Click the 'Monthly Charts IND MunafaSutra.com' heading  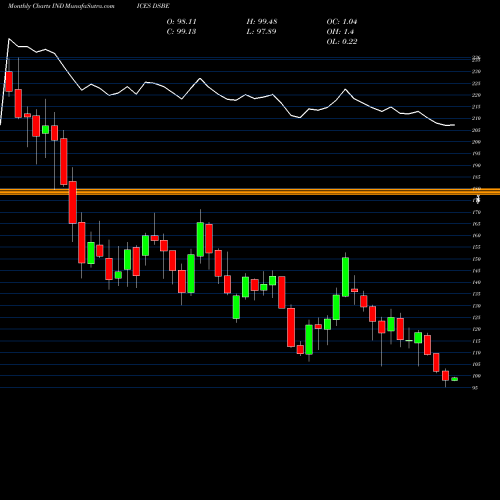pos(61,6)
